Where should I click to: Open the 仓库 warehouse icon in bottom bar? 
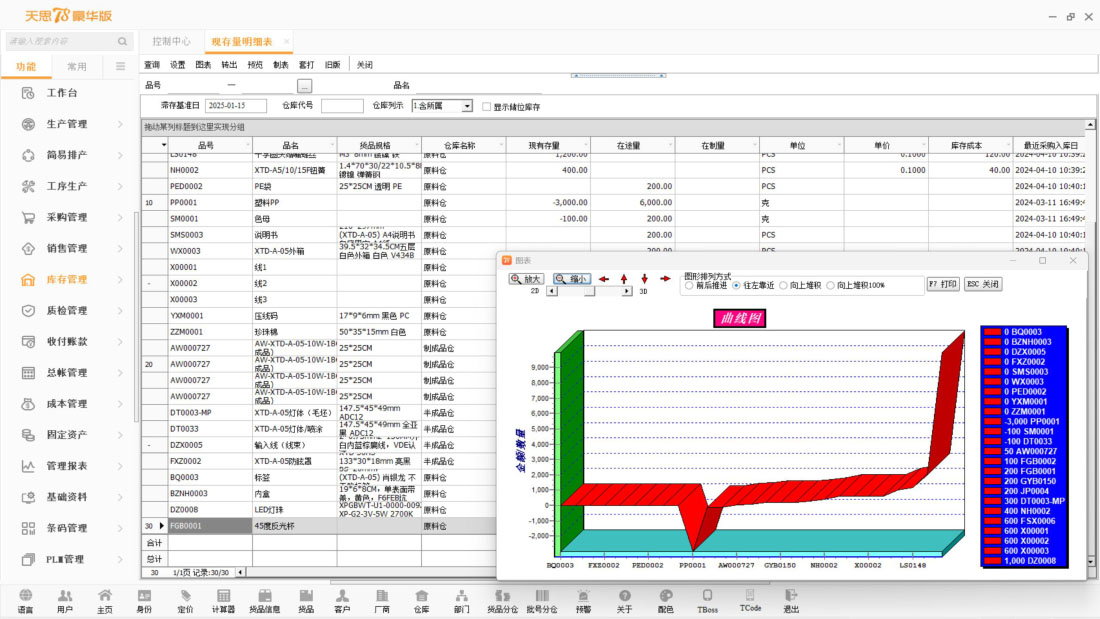click(421, 600)
